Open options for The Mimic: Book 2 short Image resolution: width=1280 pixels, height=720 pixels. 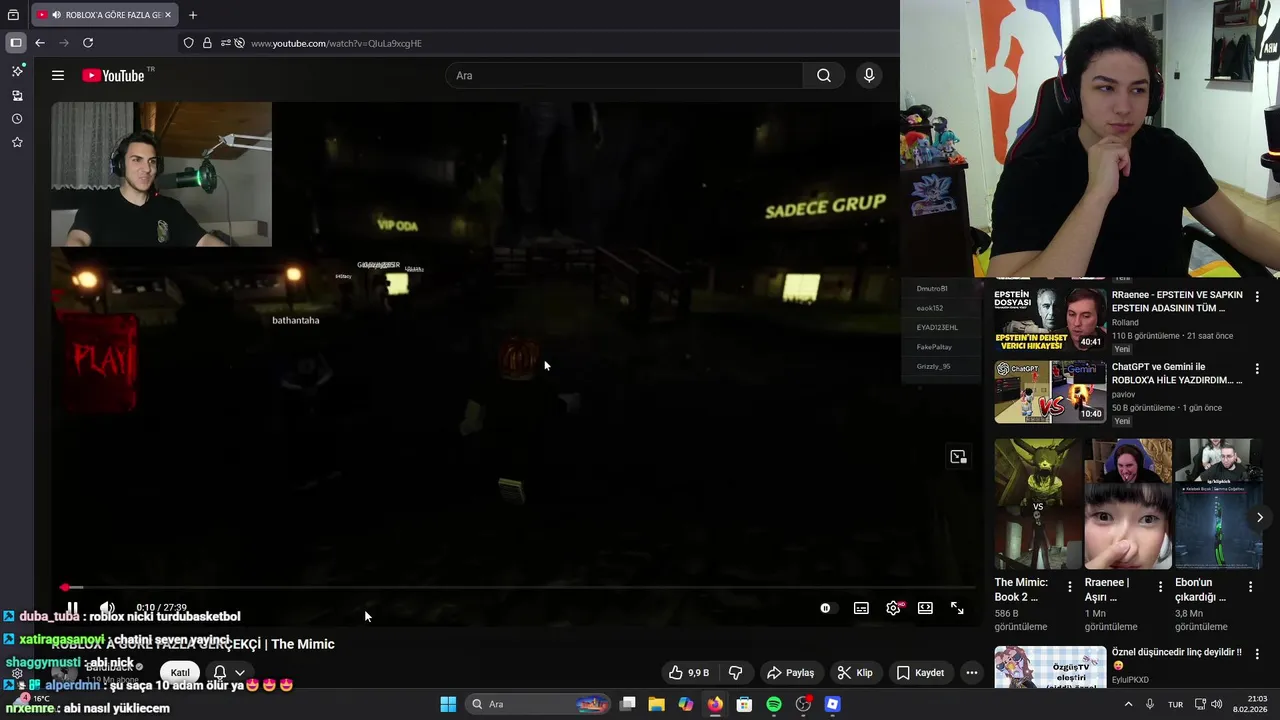tap(1070, 587)
